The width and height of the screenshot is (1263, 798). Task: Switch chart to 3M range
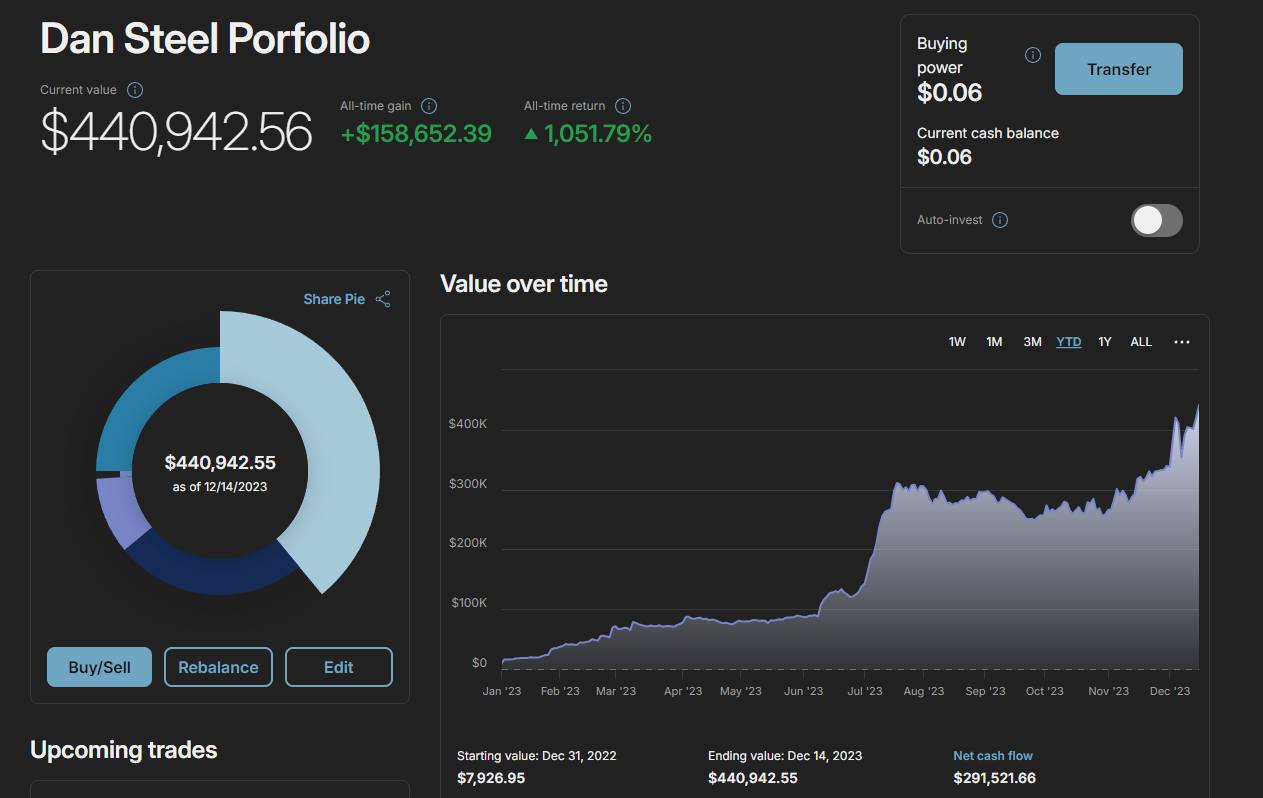tap(1032, 342)
